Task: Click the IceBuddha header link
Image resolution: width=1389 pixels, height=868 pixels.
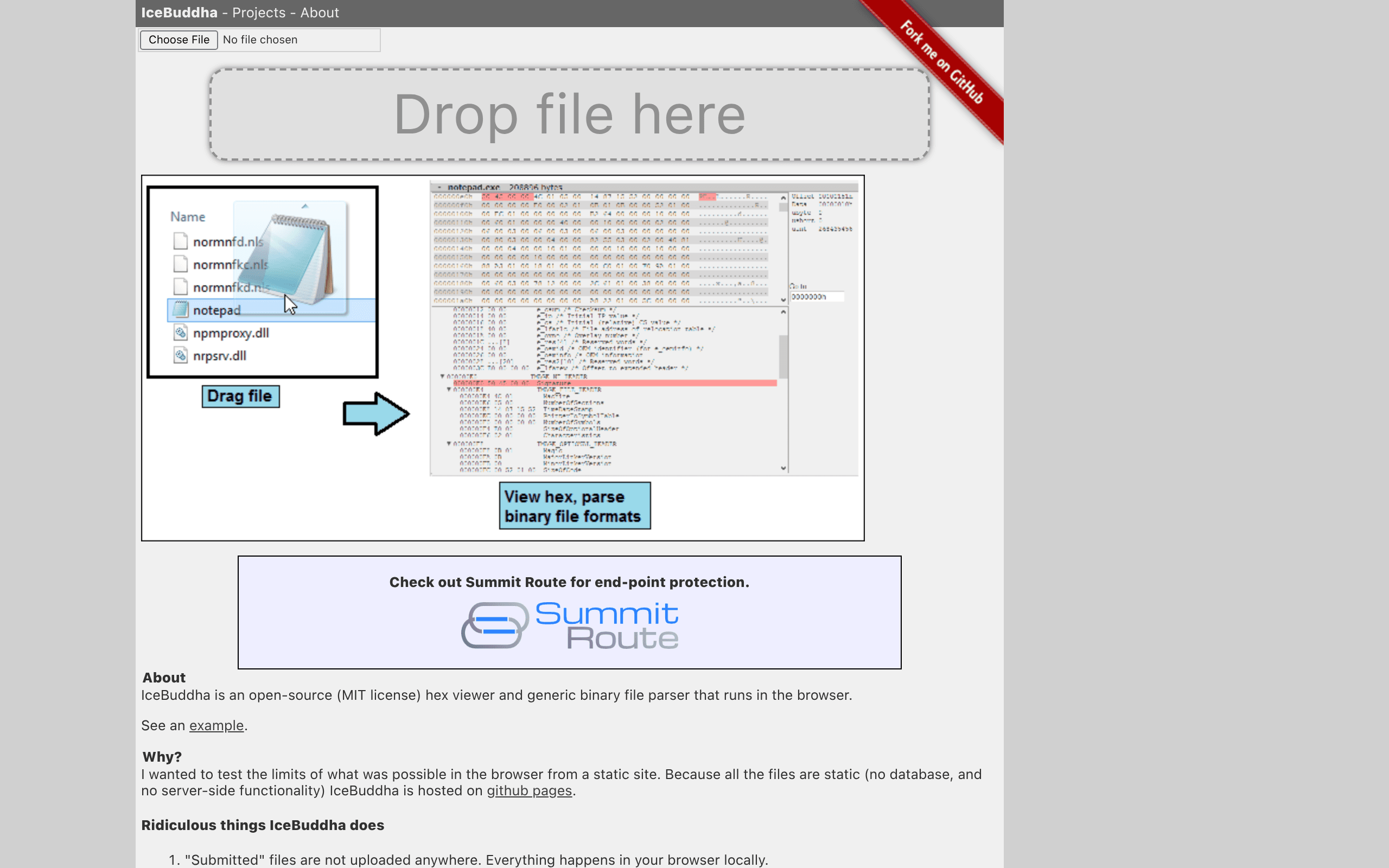Action: [179, 12]
